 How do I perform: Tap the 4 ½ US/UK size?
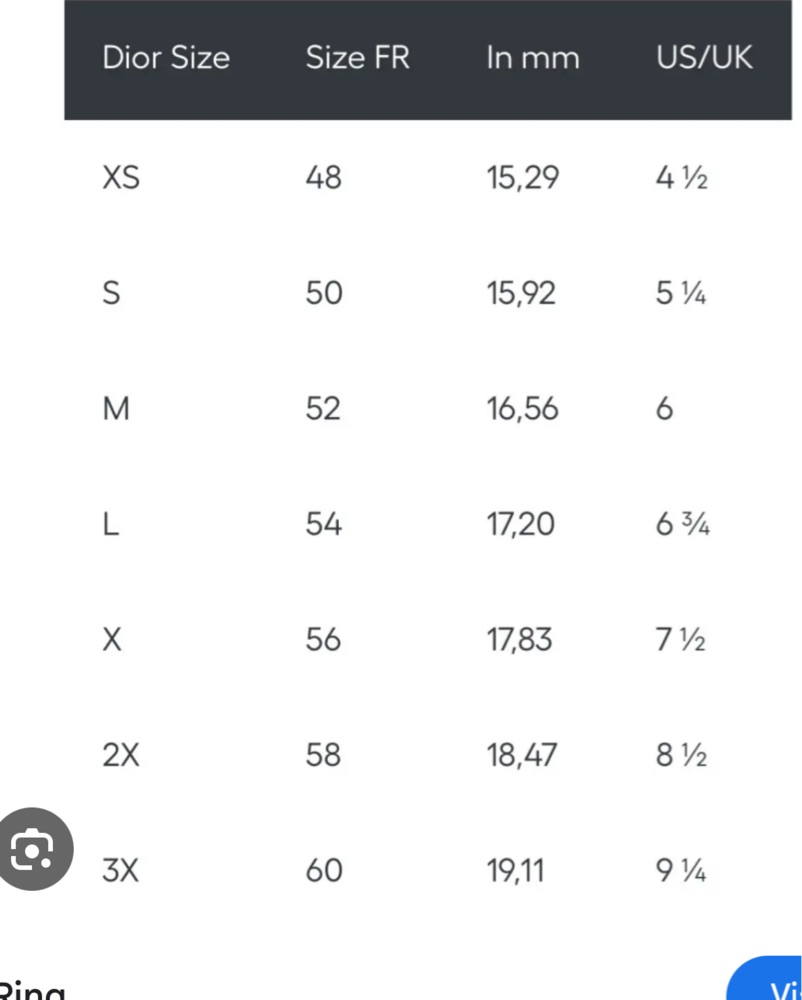[x=682, y=177]
